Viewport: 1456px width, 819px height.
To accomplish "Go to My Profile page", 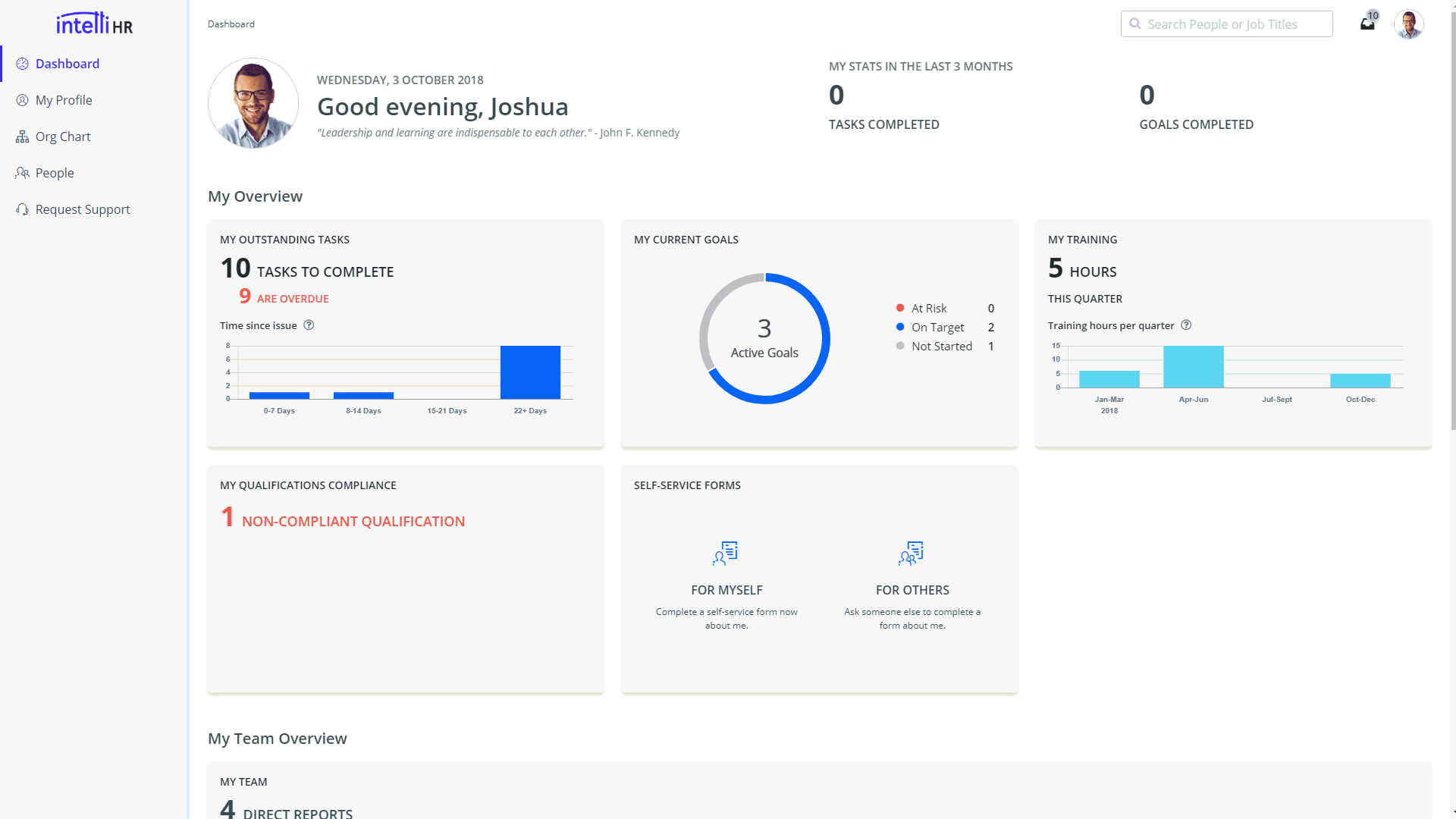I will 64,100.
